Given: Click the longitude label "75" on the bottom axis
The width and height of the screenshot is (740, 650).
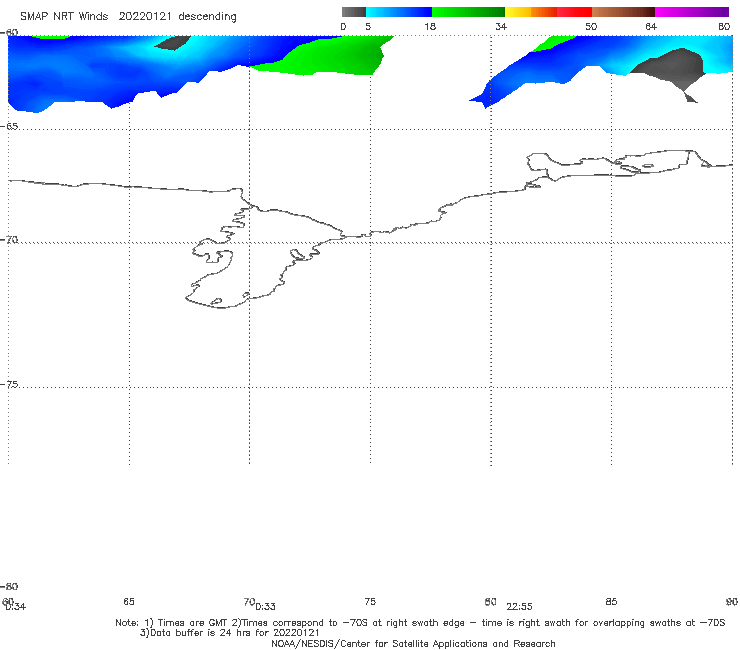Looking at the screenshot, I should [x=370, y=601].
